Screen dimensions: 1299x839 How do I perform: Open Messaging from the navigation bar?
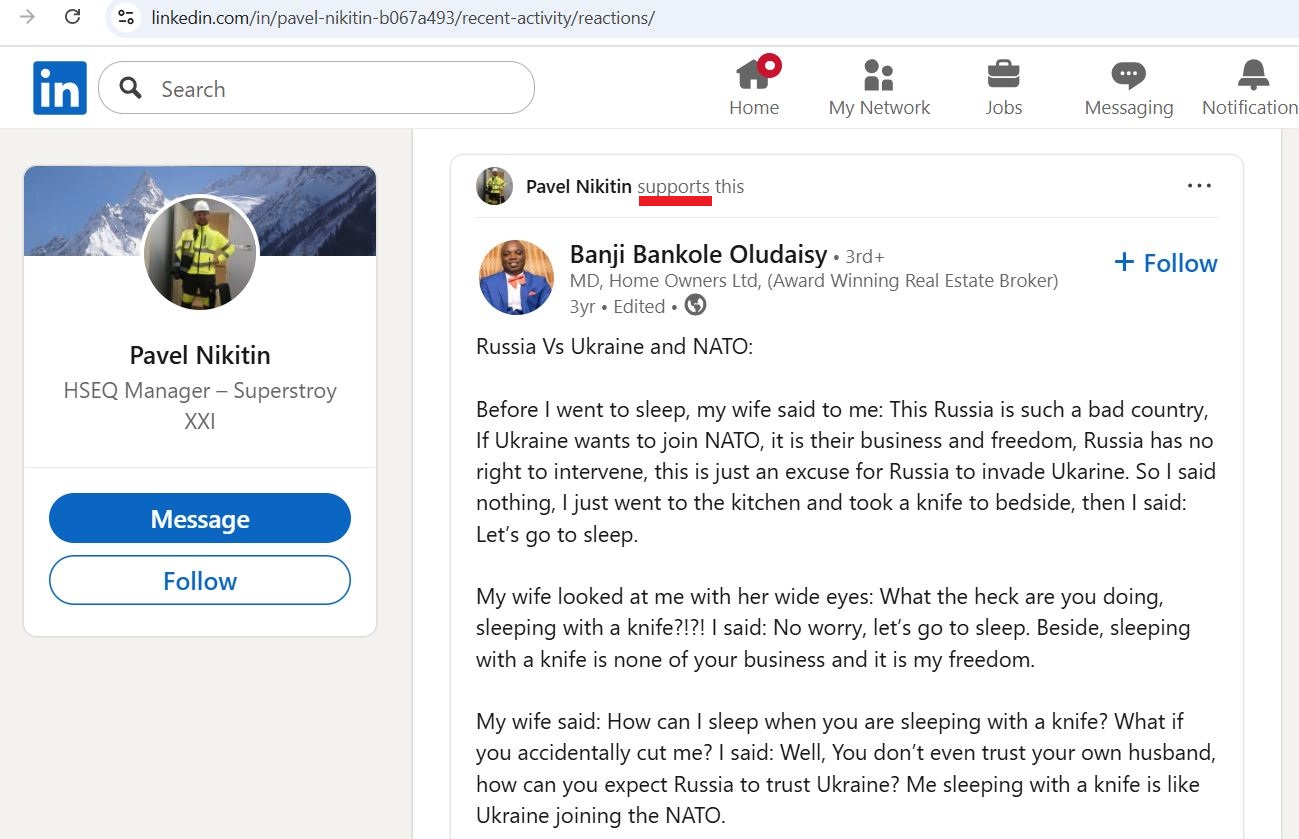(x=1128, y=75)
